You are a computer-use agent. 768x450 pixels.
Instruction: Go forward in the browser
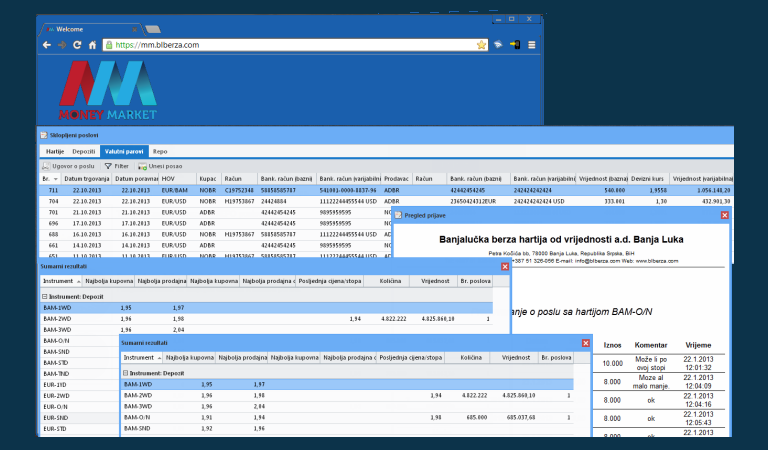pyautogui.click(x=62, y=45)
